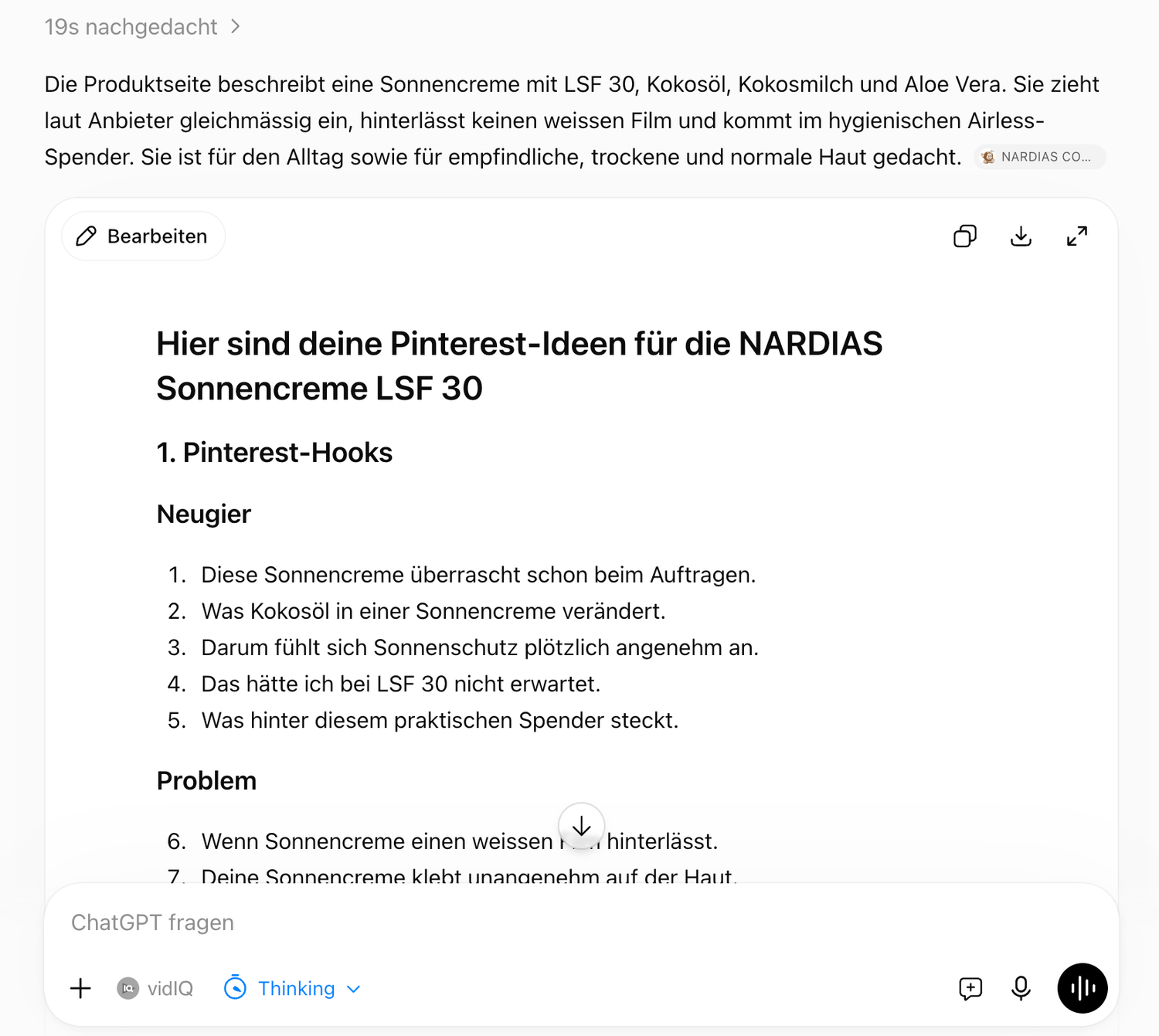Click the Neugier subheading
Viewport: 1159px width, 1036px height.
(x=204, y=515)
